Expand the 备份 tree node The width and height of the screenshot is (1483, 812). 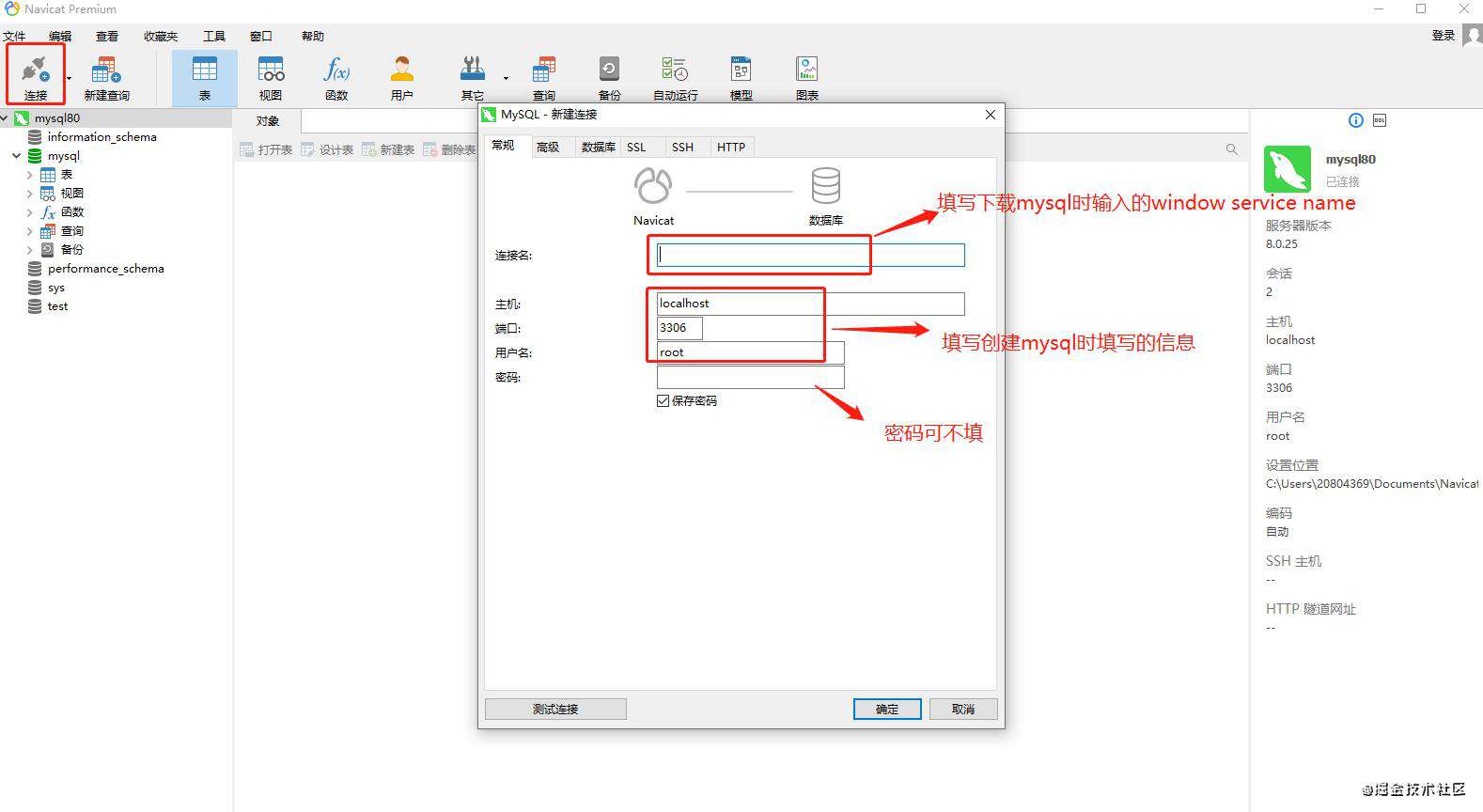[x=29, y=250]
